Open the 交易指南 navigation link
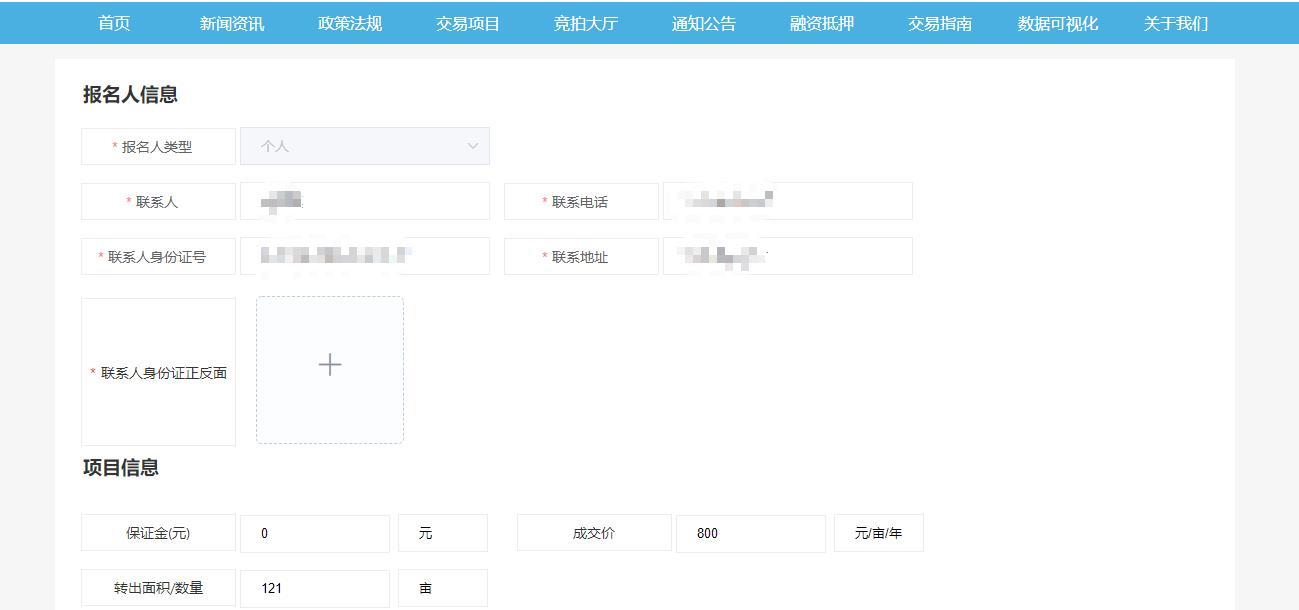Viewport: 1299px width, 610px height. [x=940, y=24]
